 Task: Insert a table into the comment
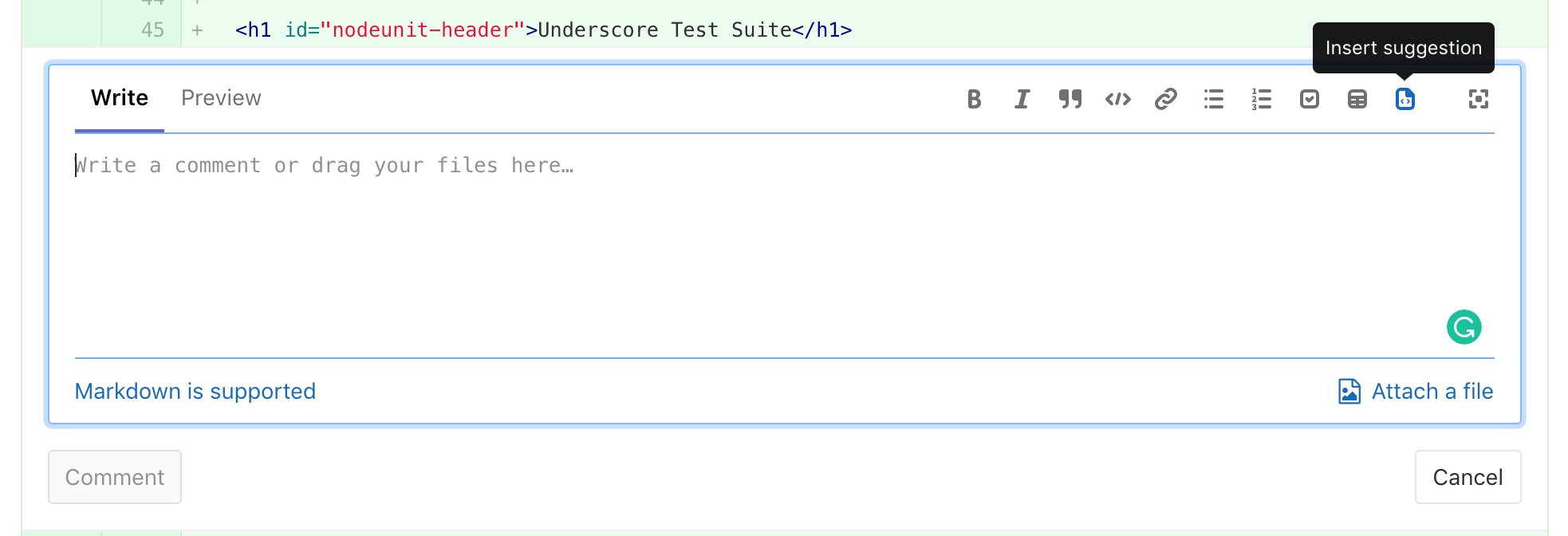click(x=1357, y=99)
